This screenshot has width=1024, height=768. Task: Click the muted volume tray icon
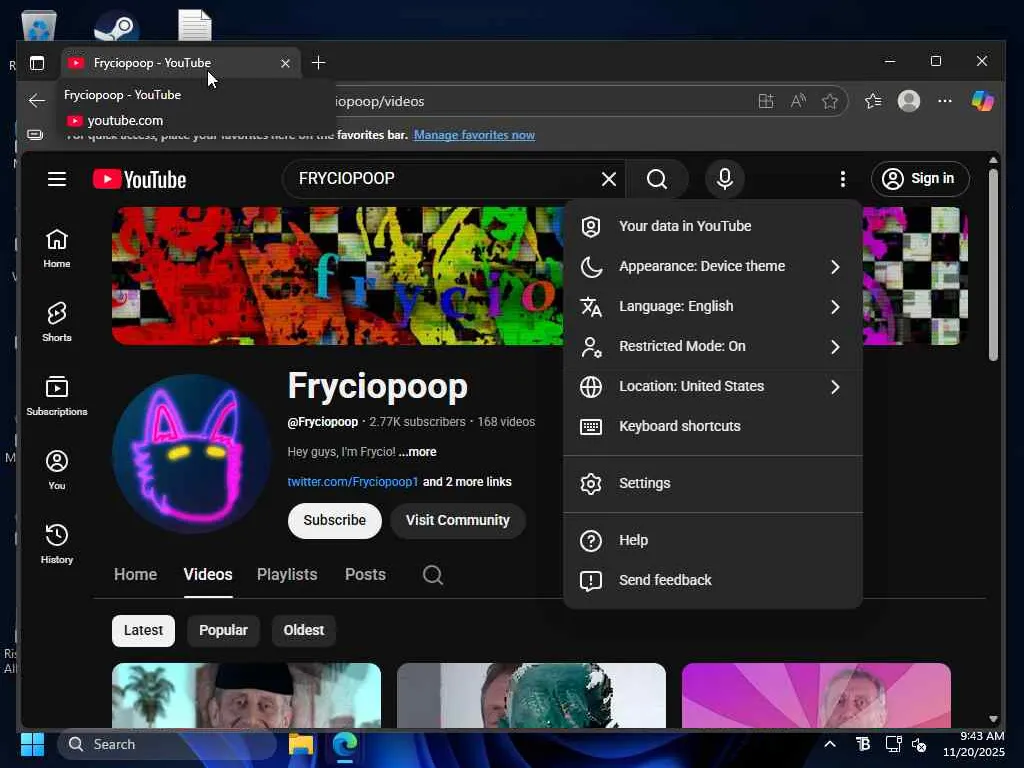[x=920, y=744]
